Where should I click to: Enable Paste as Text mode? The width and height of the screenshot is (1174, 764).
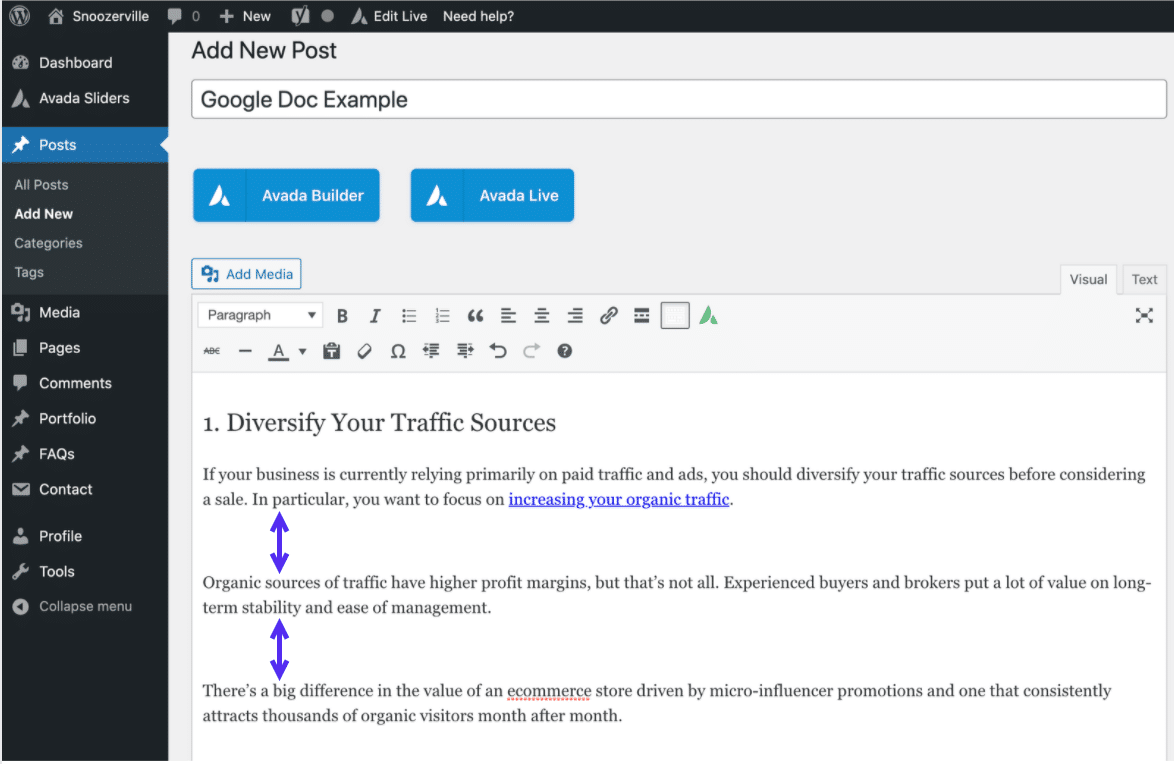(331, 351)
